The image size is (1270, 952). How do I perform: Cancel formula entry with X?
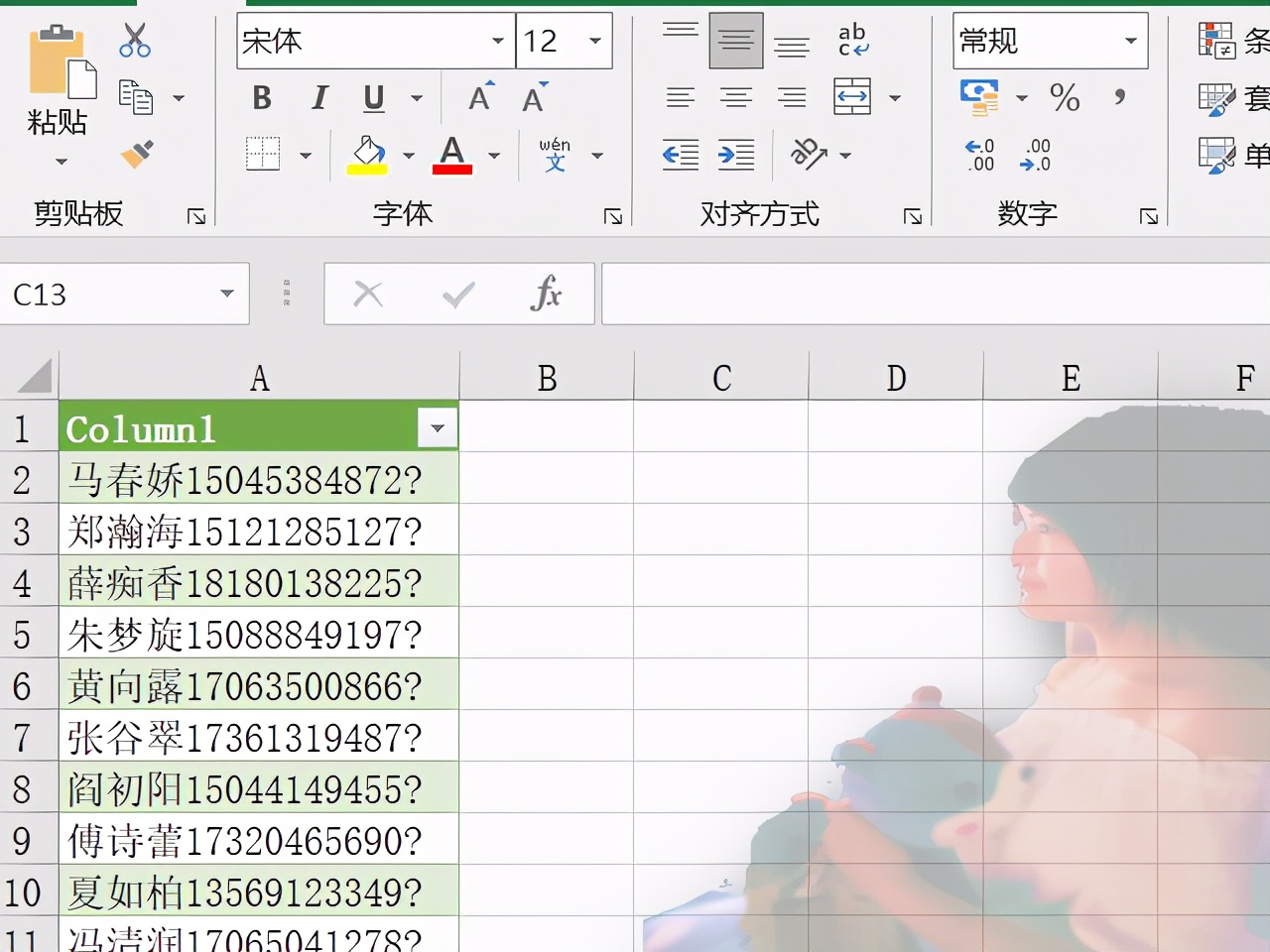pyautogui.click(x=368, y=294)
